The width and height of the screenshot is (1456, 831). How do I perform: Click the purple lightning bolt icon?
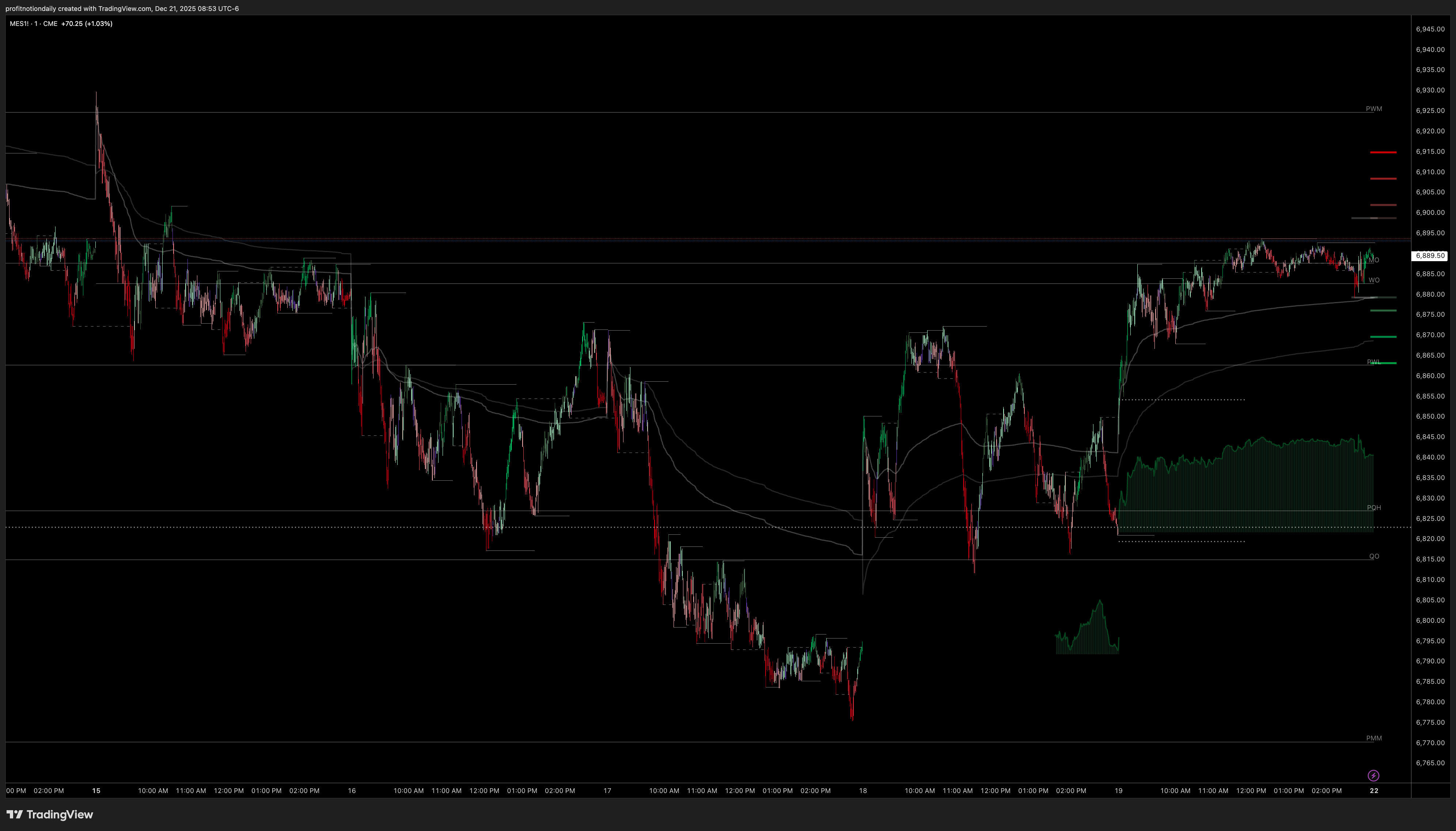[x=1373, y=775]
